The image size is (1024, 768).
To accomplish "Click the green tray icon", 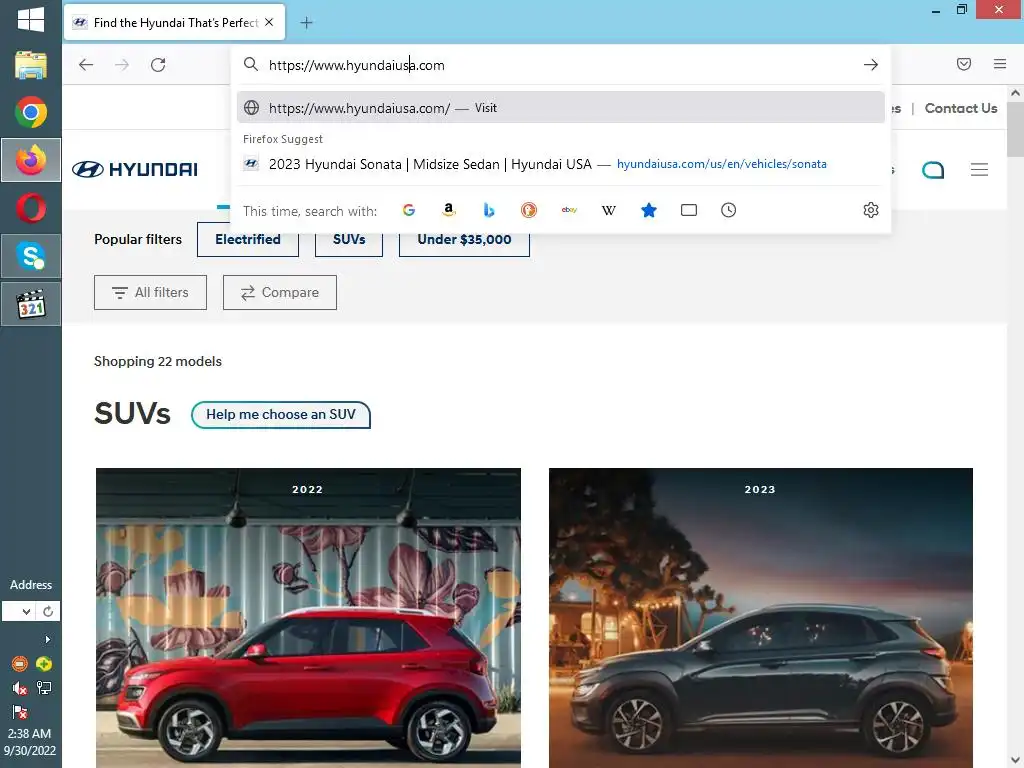I will coord(44,664).
